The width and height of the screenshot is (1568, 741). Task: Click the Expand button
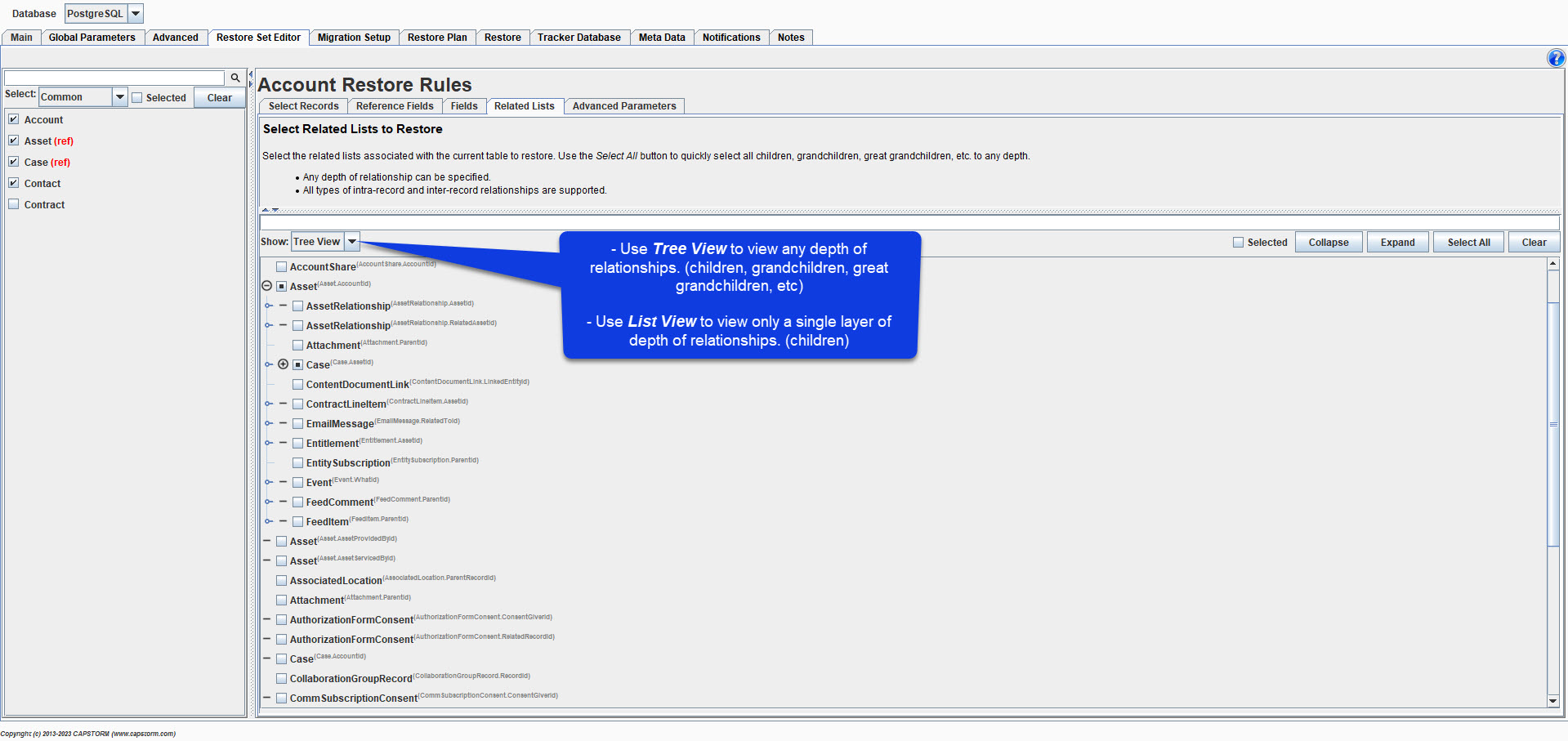tap(1398, 243)
